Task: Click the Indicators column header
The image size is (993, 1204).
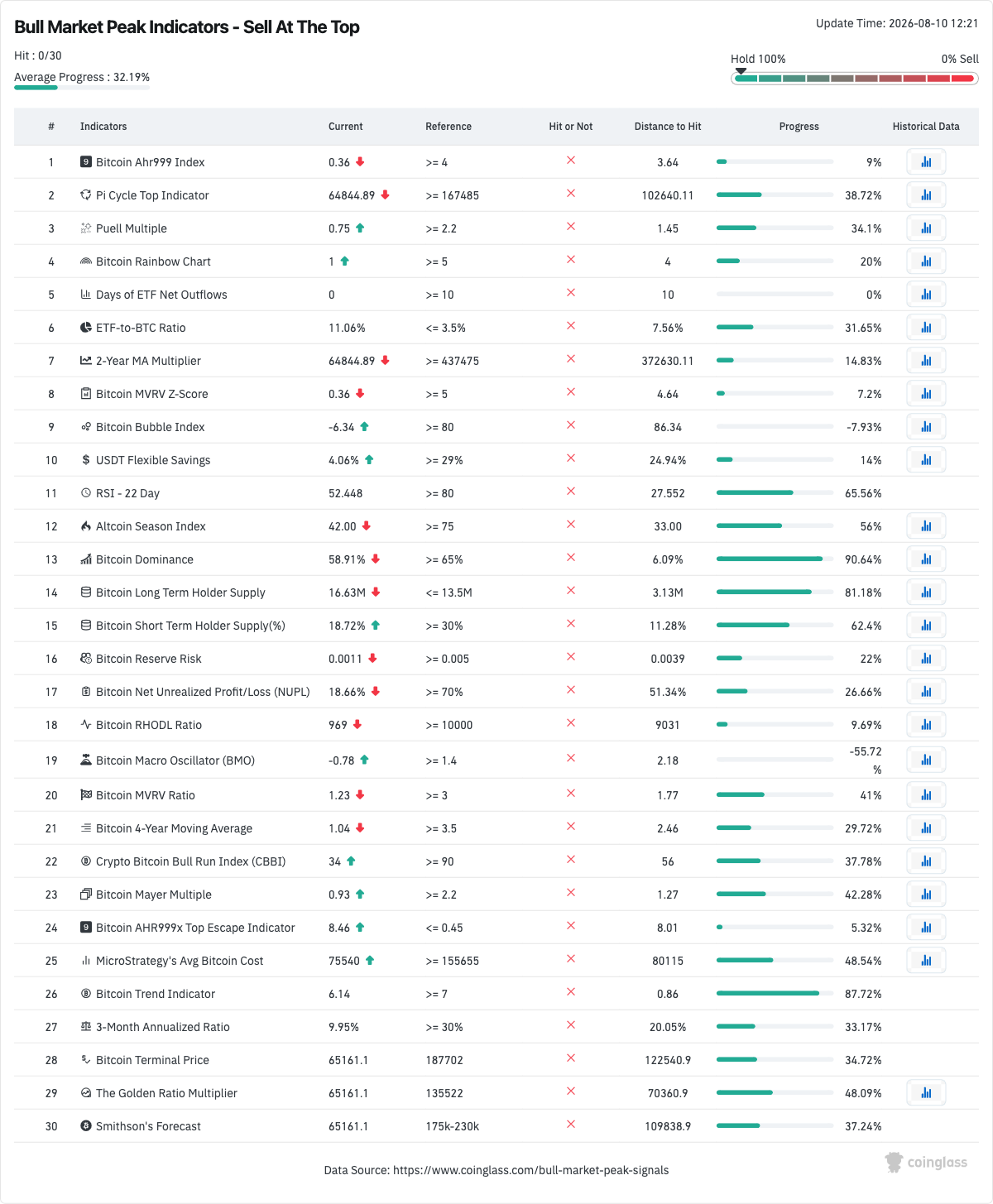Action: click(103, 127)
